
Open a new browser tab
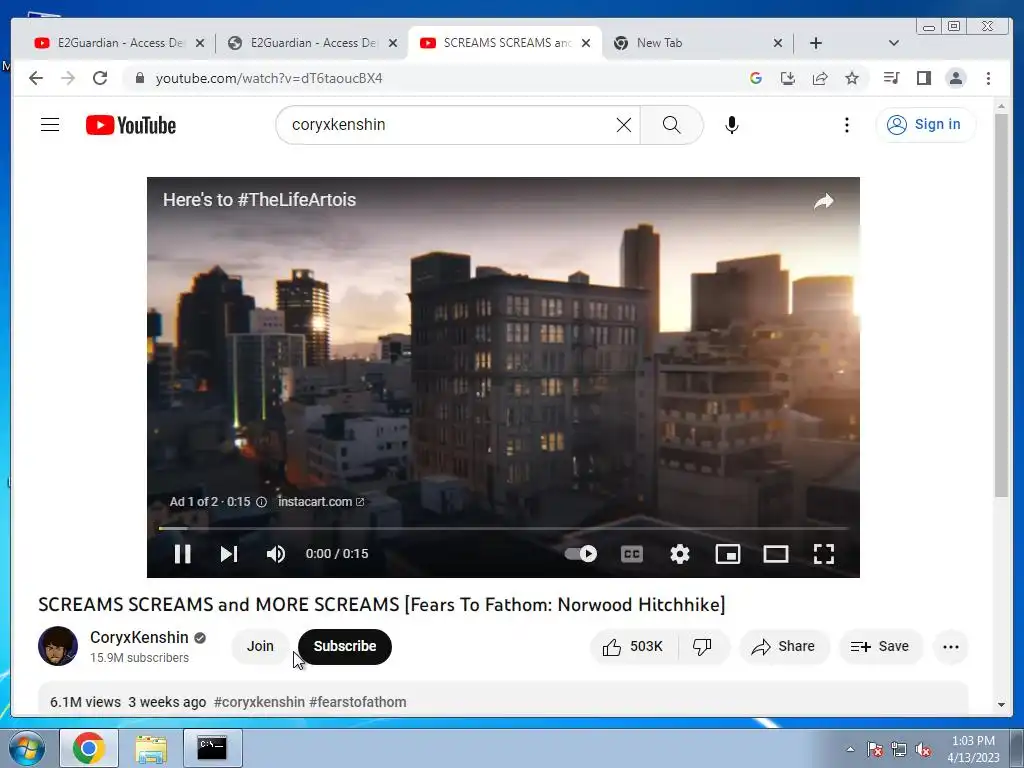[816, 43]
